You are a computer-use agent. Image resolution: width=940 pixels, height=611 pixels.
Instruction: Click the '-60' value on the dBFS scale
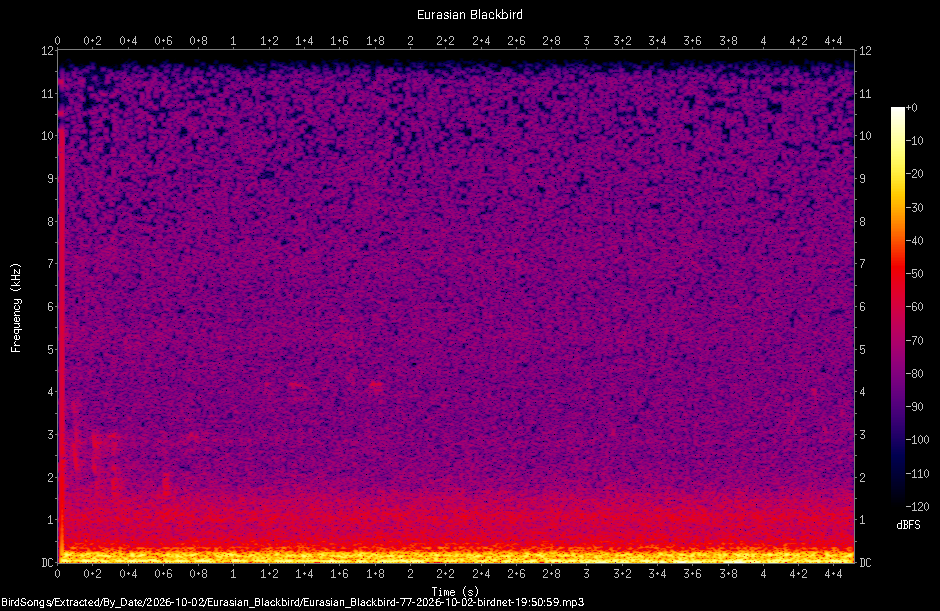tap(915, 307)
